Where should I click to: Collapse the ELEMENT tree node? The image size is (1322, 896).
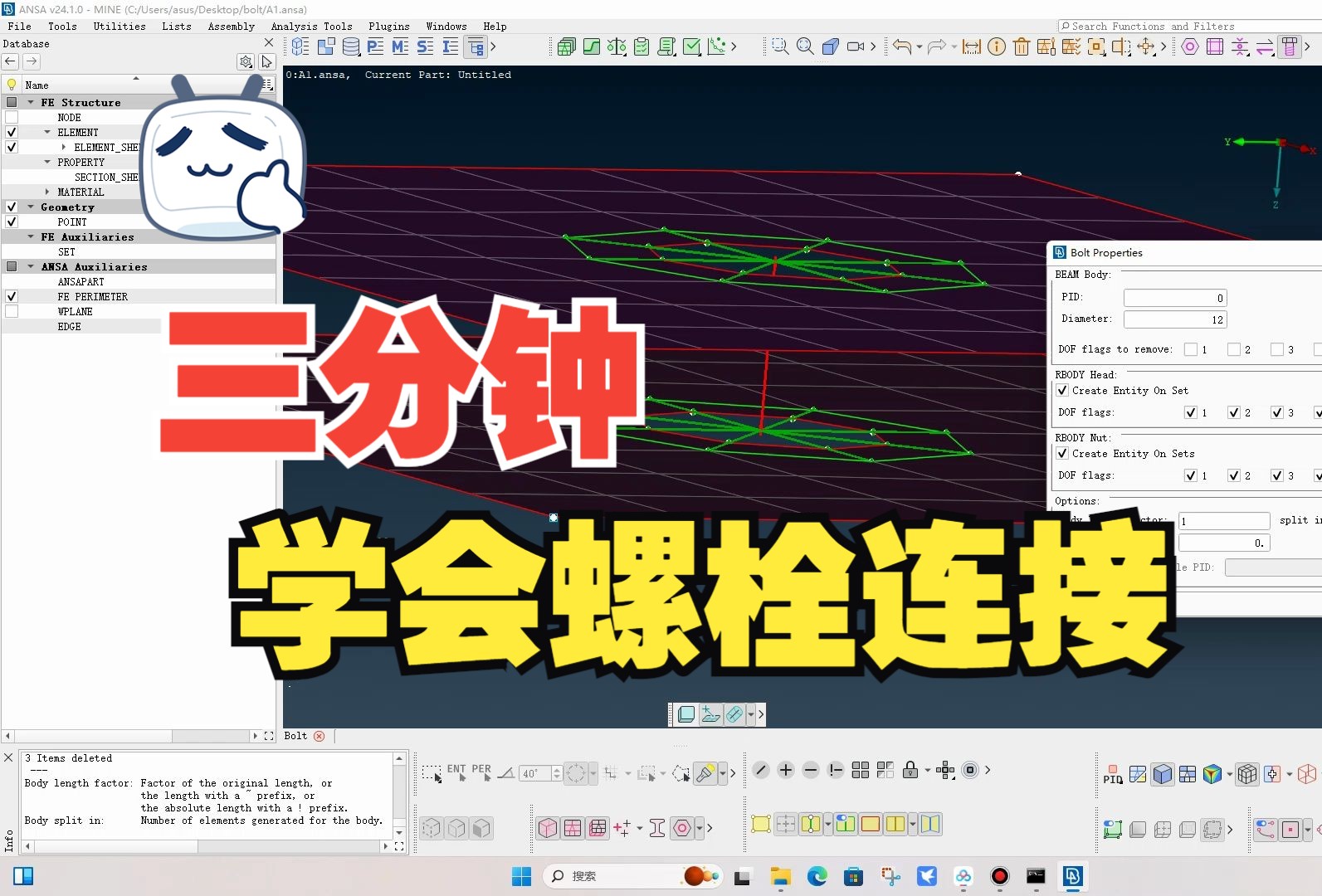tap(47, 132)
